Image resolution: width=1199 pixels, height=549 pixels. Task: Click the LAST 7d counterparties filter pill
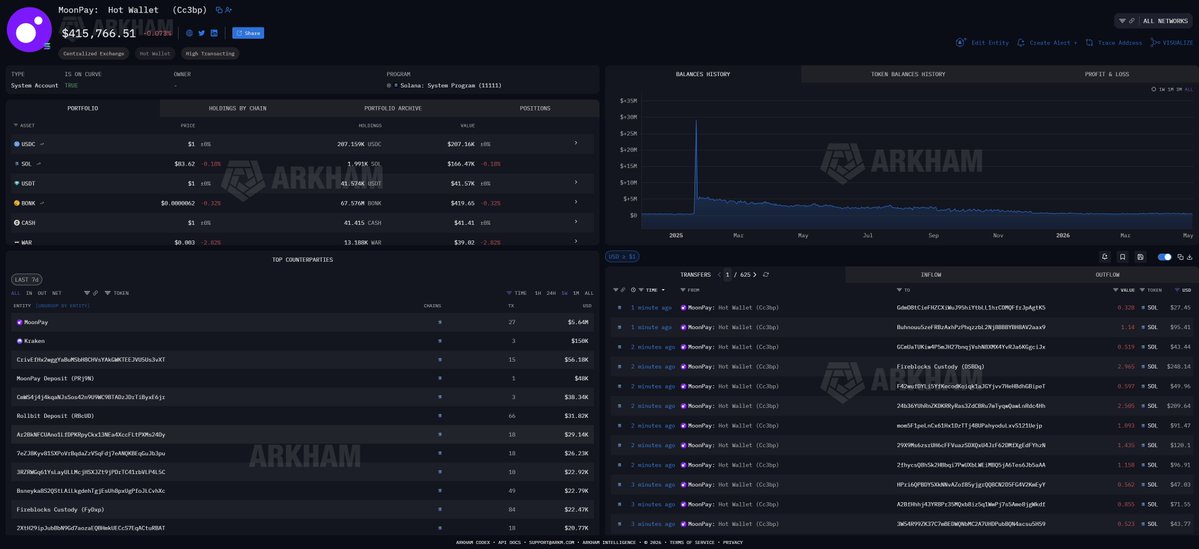(x=27, y=280)
